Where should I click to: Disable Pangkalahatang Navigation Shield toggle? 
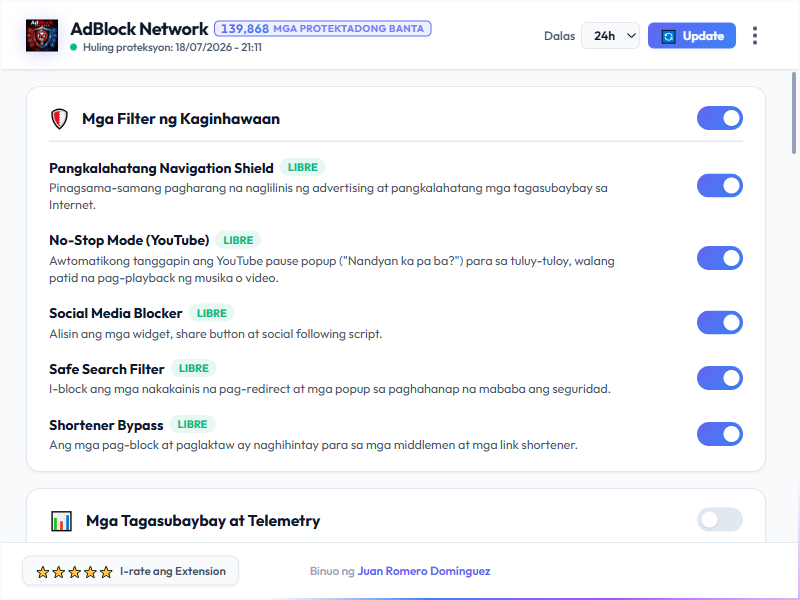[719, 186]
